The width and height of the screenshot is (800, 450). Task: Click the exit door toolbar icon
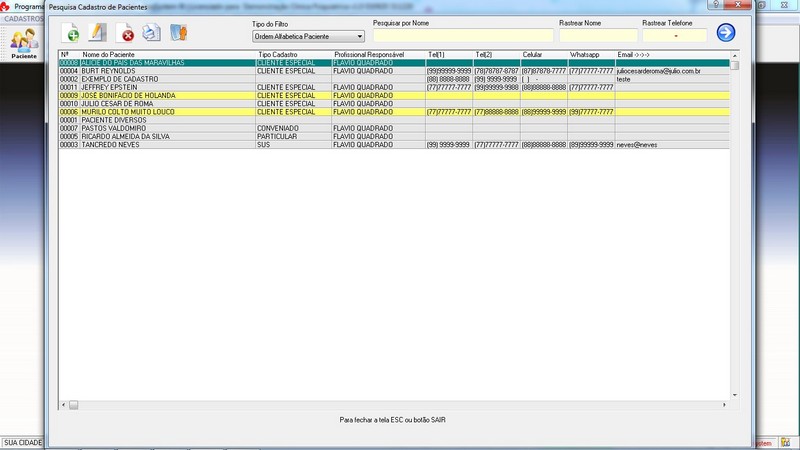tap(179, 33)
